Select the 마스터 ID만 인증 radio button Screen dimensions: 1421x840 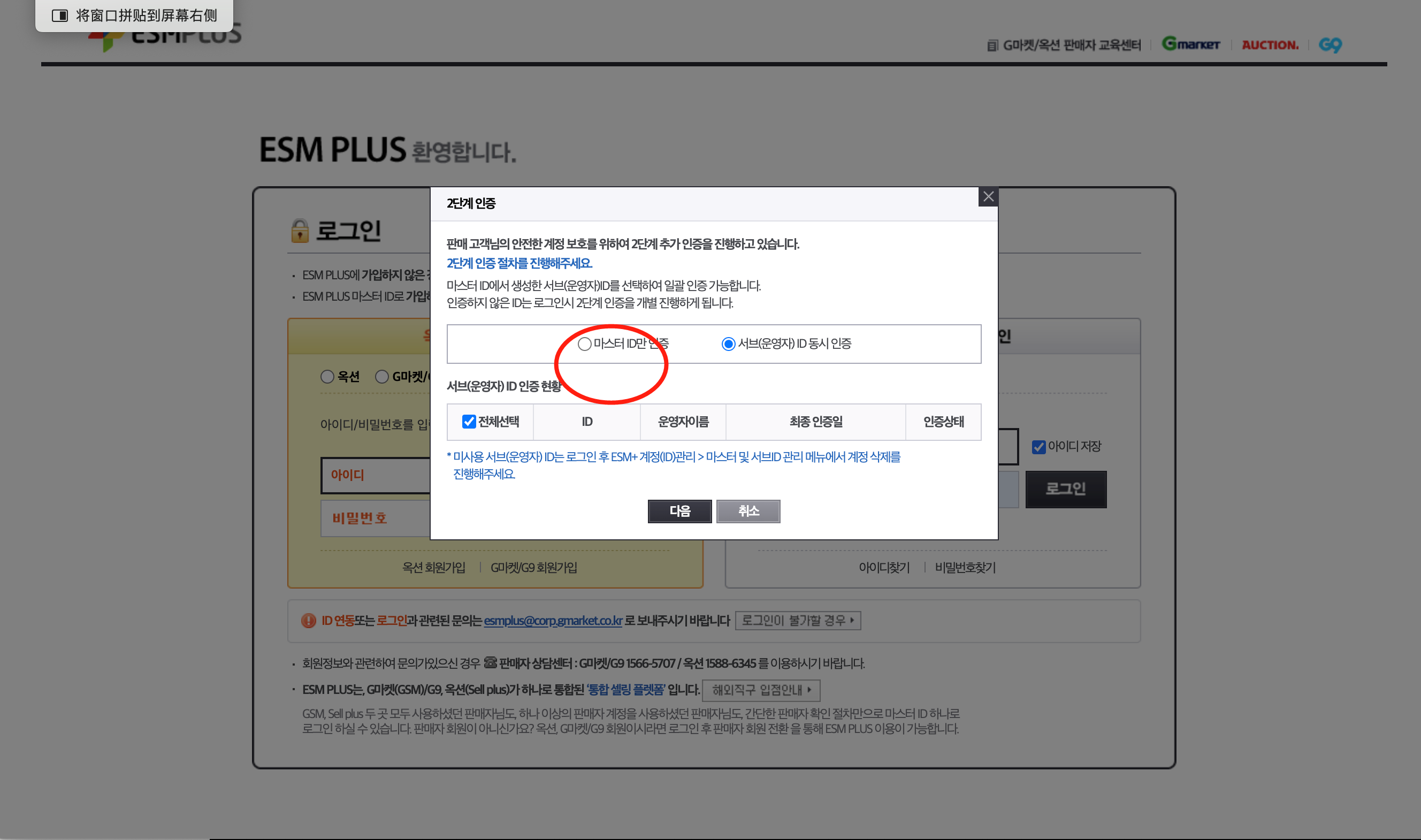point(585,343)
